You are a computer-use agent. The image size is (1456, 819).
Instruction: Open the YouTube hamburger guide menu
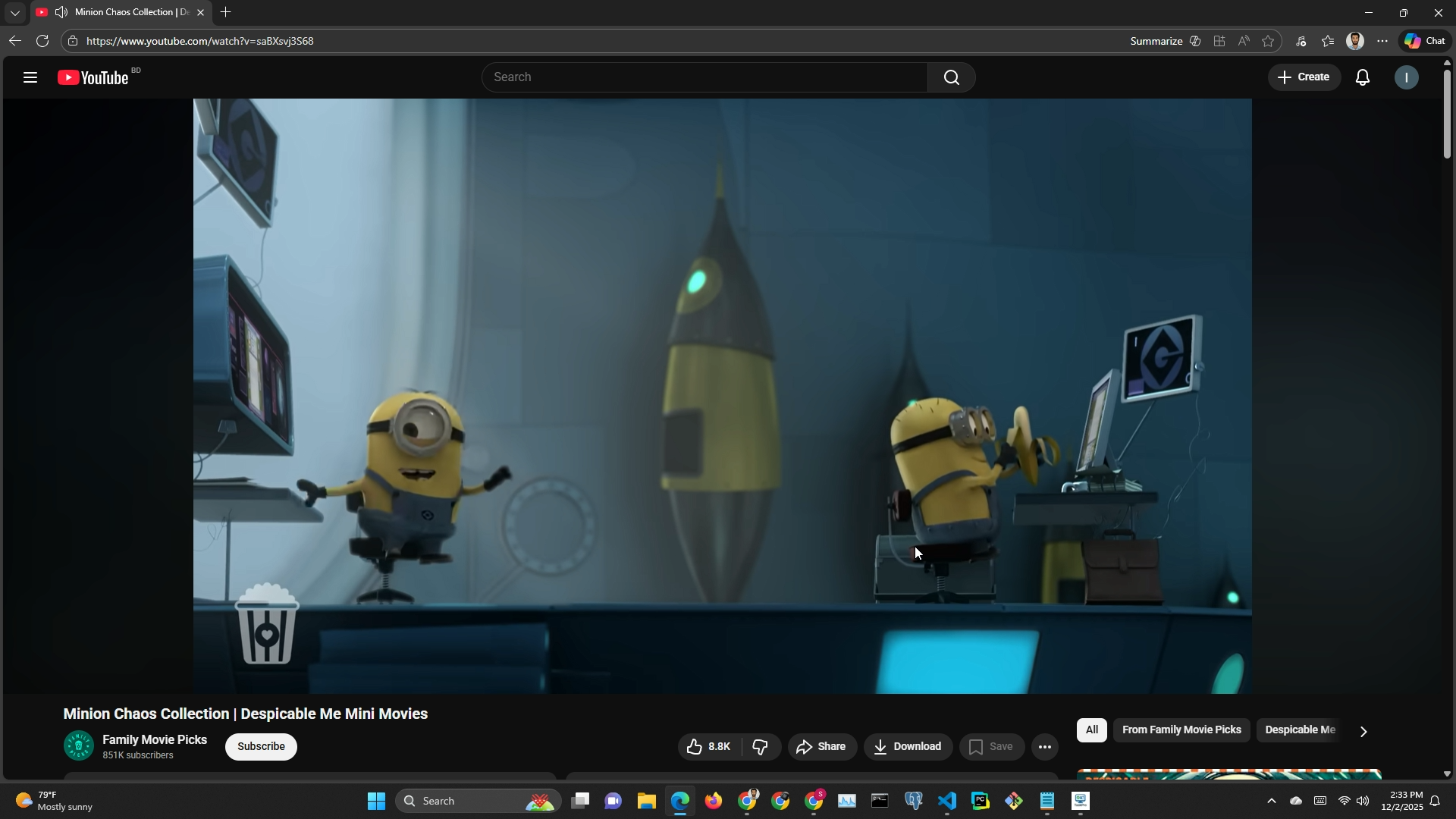(x=30, y=77)
